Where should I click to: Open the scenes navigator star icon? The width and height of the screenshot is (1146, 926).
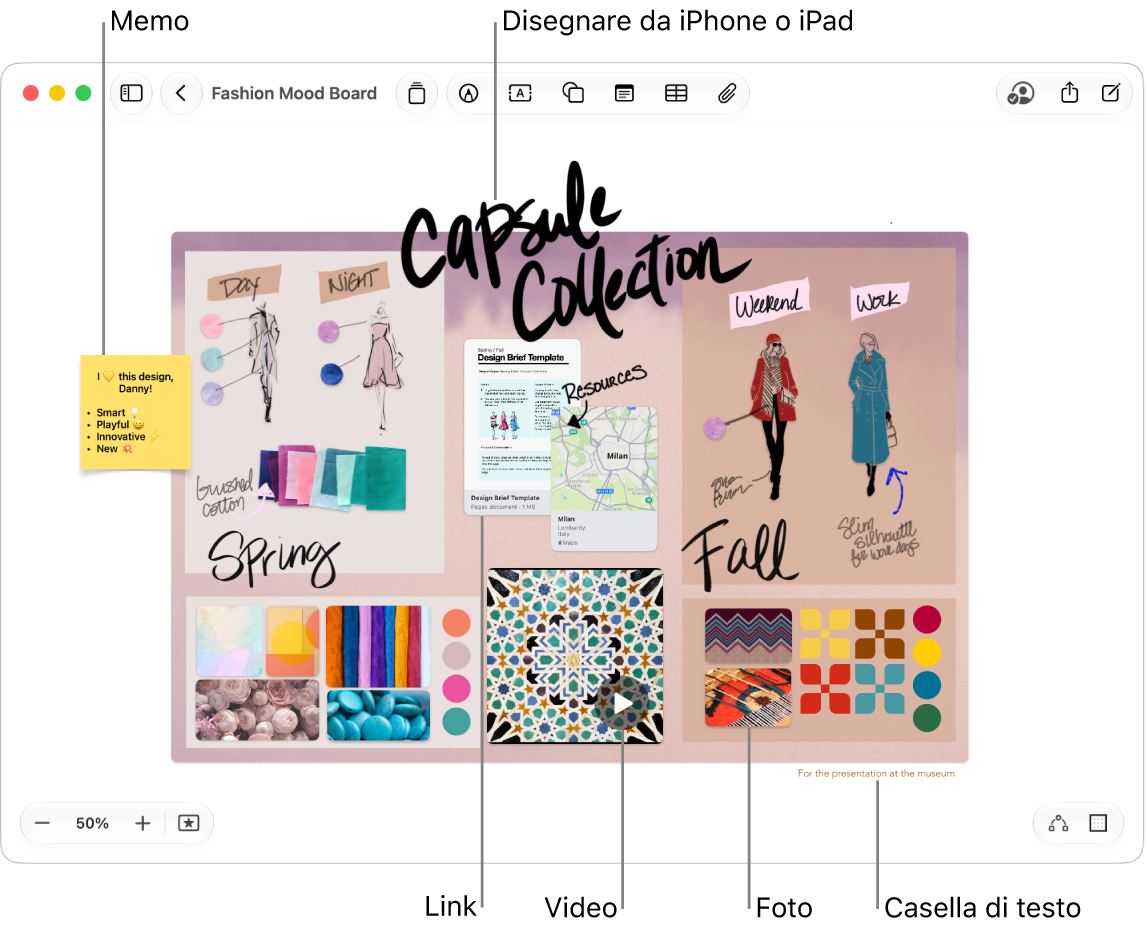click(189, 824)
